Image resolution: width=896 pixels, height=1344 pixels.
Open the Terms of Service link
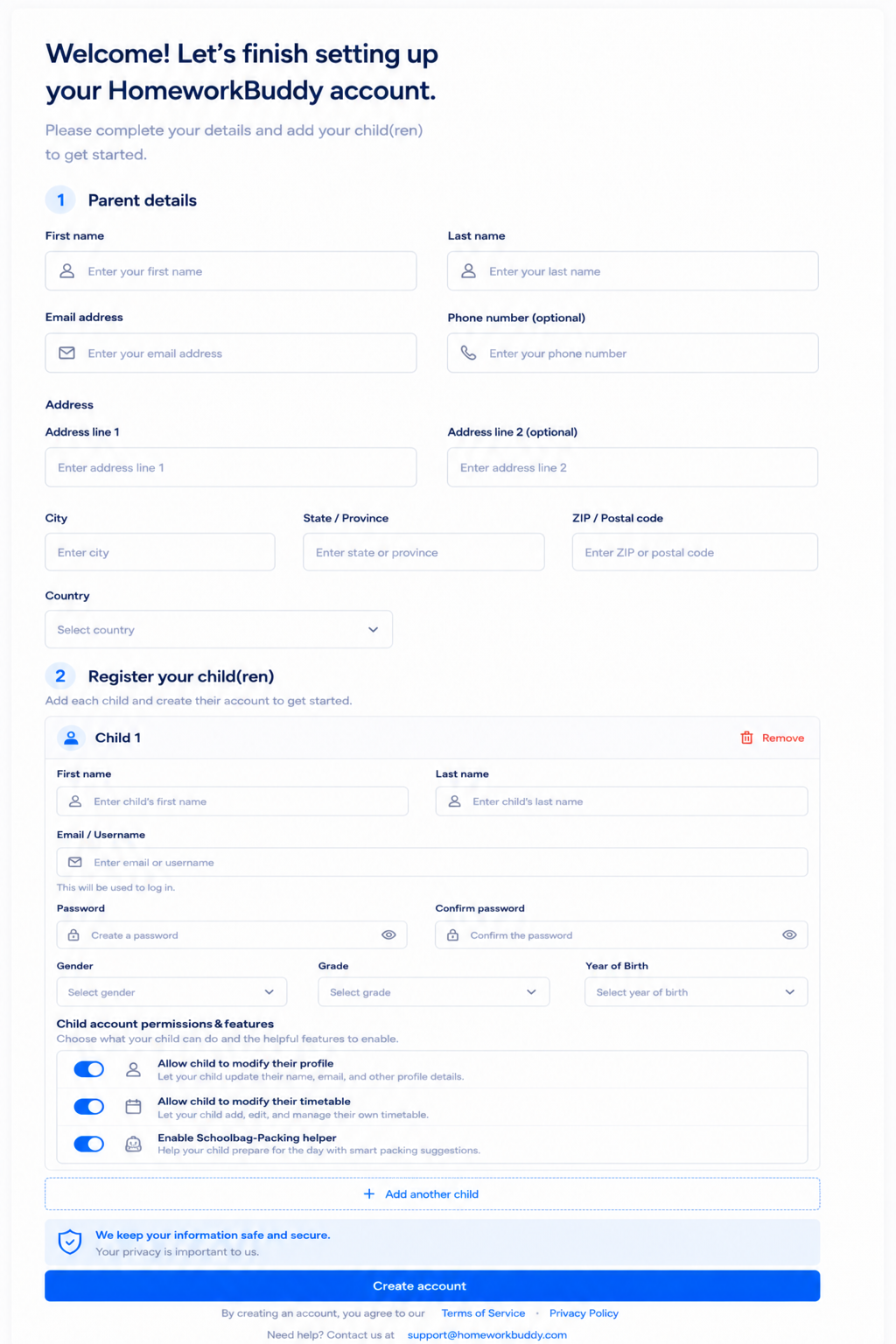tap(483, 1313)
